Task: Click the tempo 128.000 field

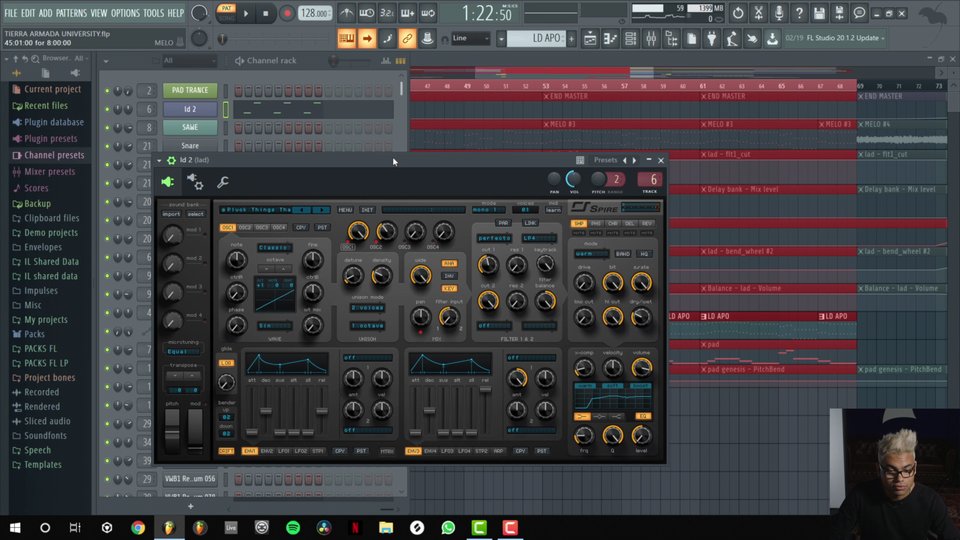Action: coord(315,13)
